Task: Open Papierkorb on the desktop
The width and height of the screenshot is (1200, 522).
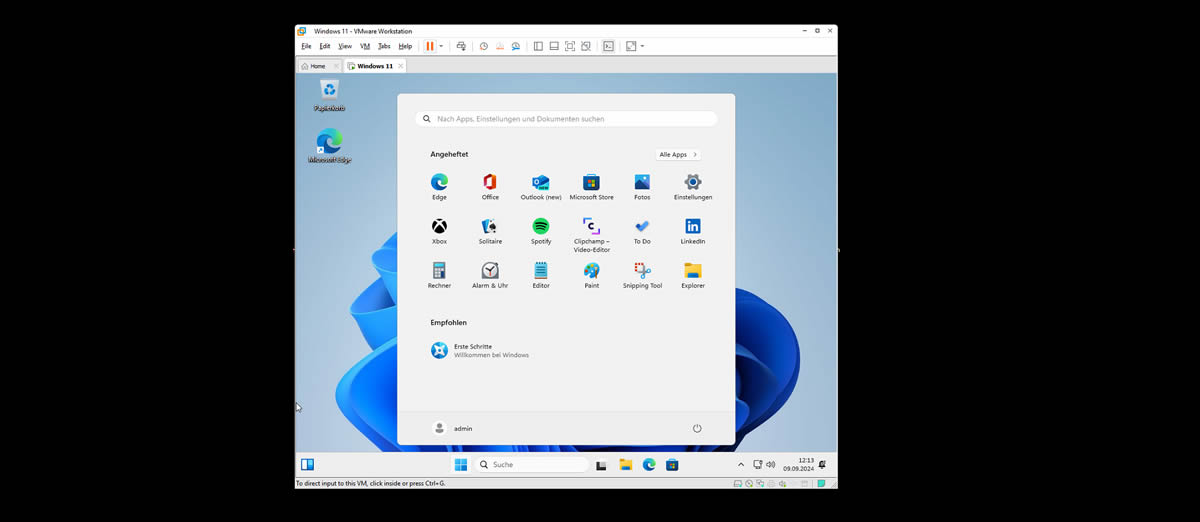Action: point(329,96)
